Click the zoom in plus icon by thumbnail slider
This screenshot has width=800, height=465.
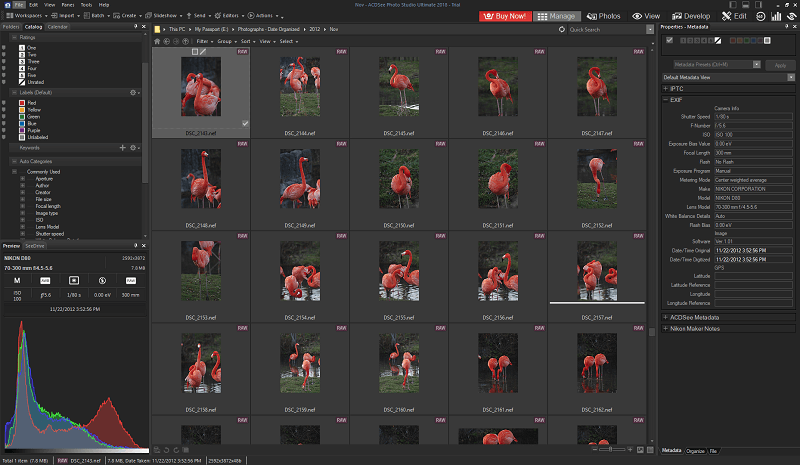[x=630, y=449]
